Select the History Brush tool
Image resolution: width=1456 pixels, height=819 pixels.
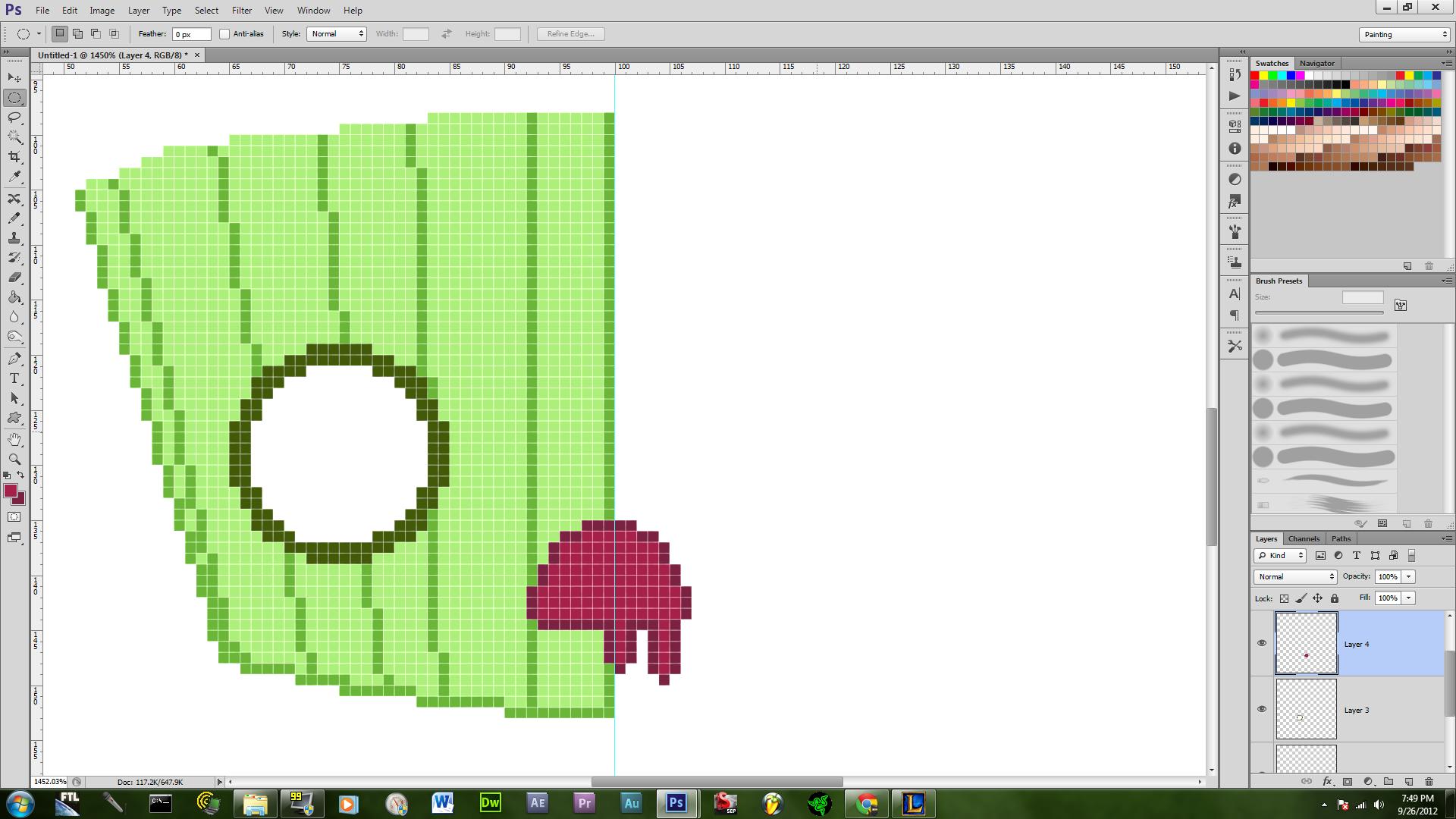point(14,258)
